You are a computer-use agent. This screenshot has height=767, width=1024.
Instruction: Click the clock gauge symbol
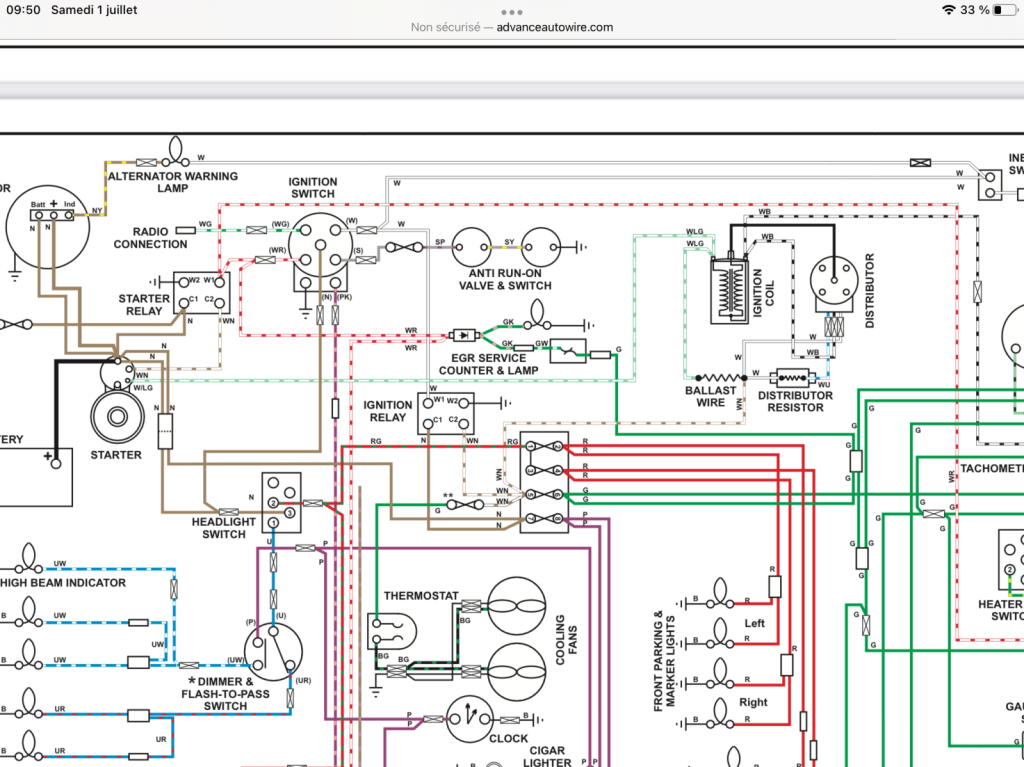tap(470, 719)
